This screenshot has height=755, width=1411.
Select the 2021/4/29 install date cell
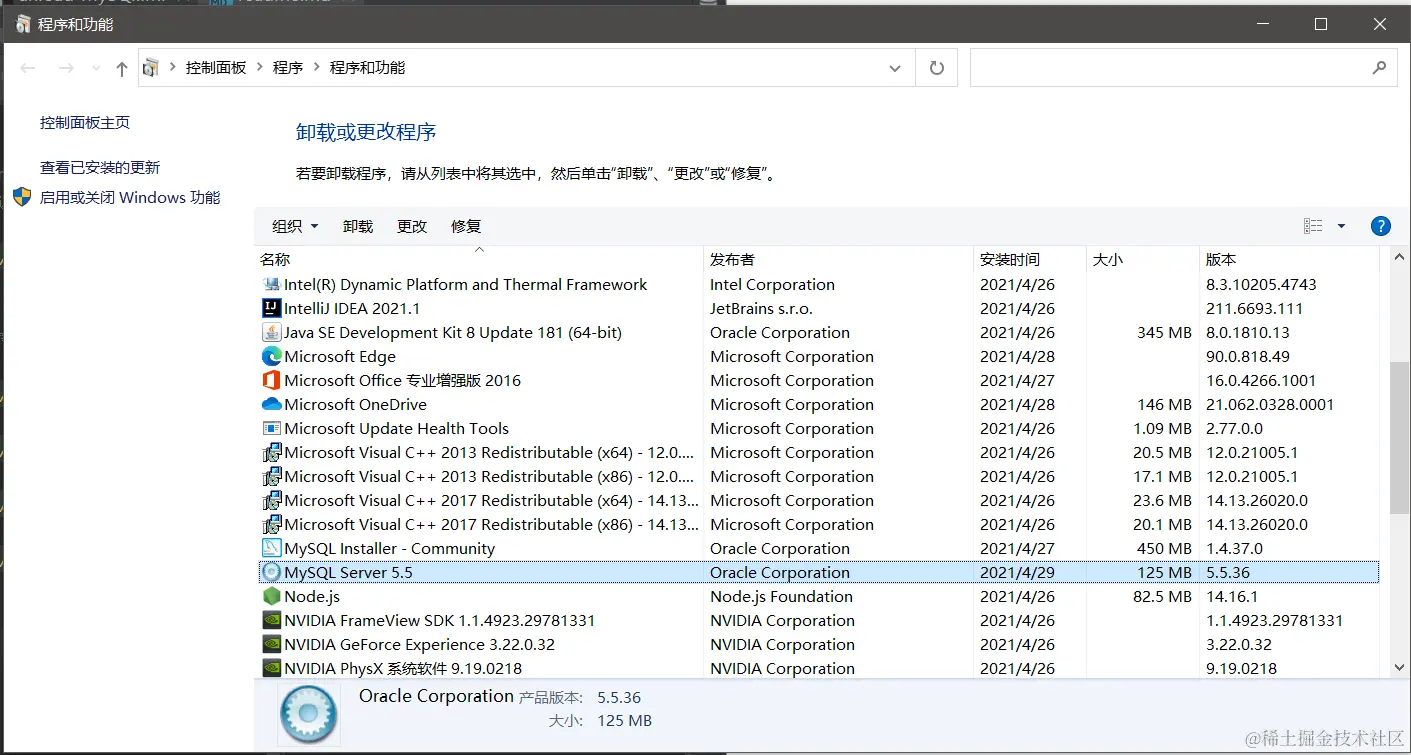(x=1017, y=572)
